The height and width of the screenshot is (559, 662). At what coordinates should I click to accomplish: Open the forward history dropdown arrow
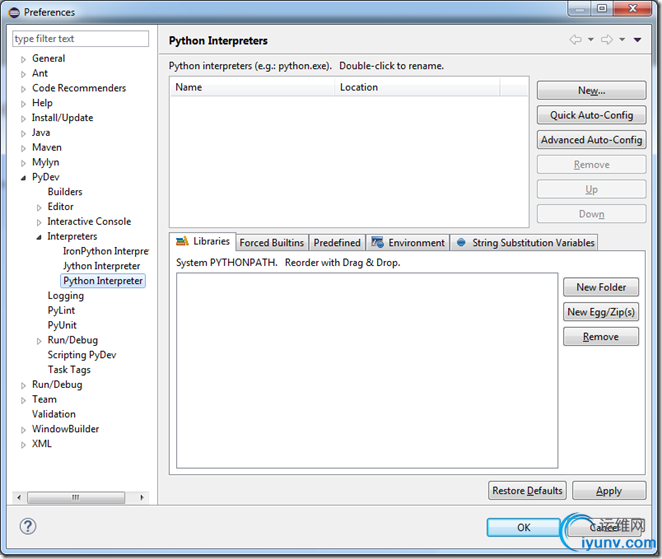(x=622, y=40)
